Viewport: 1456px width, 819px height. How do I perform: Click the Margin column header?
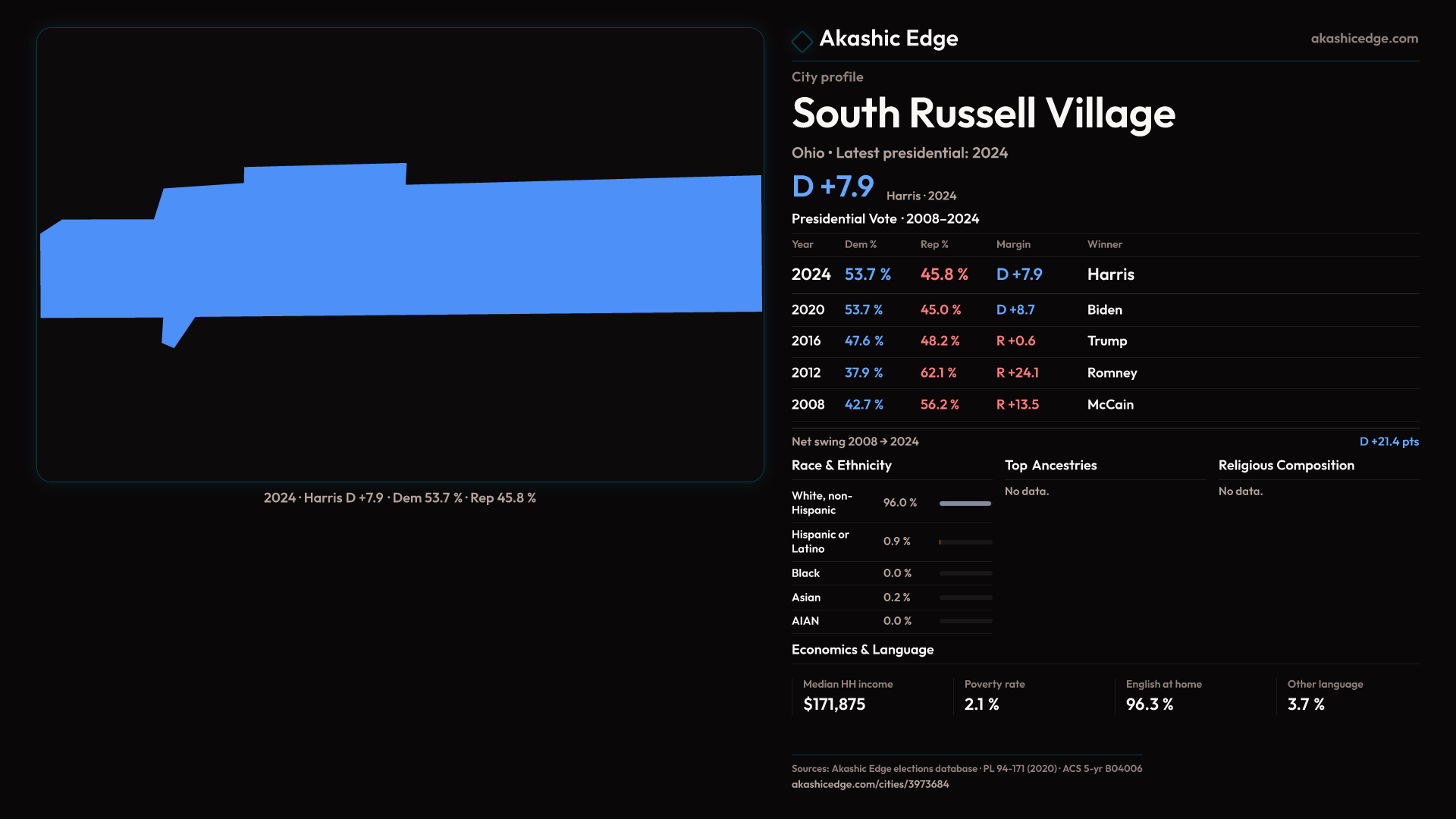pyautogui.click(x=1013, y=244)
